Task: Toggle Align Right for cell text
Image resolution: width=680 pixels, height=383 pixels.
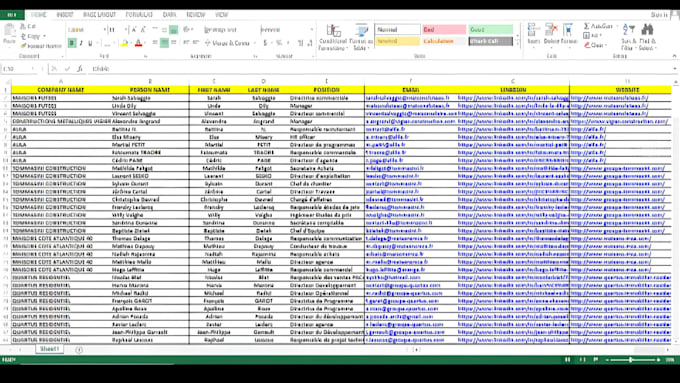Action: pos(174,43)
